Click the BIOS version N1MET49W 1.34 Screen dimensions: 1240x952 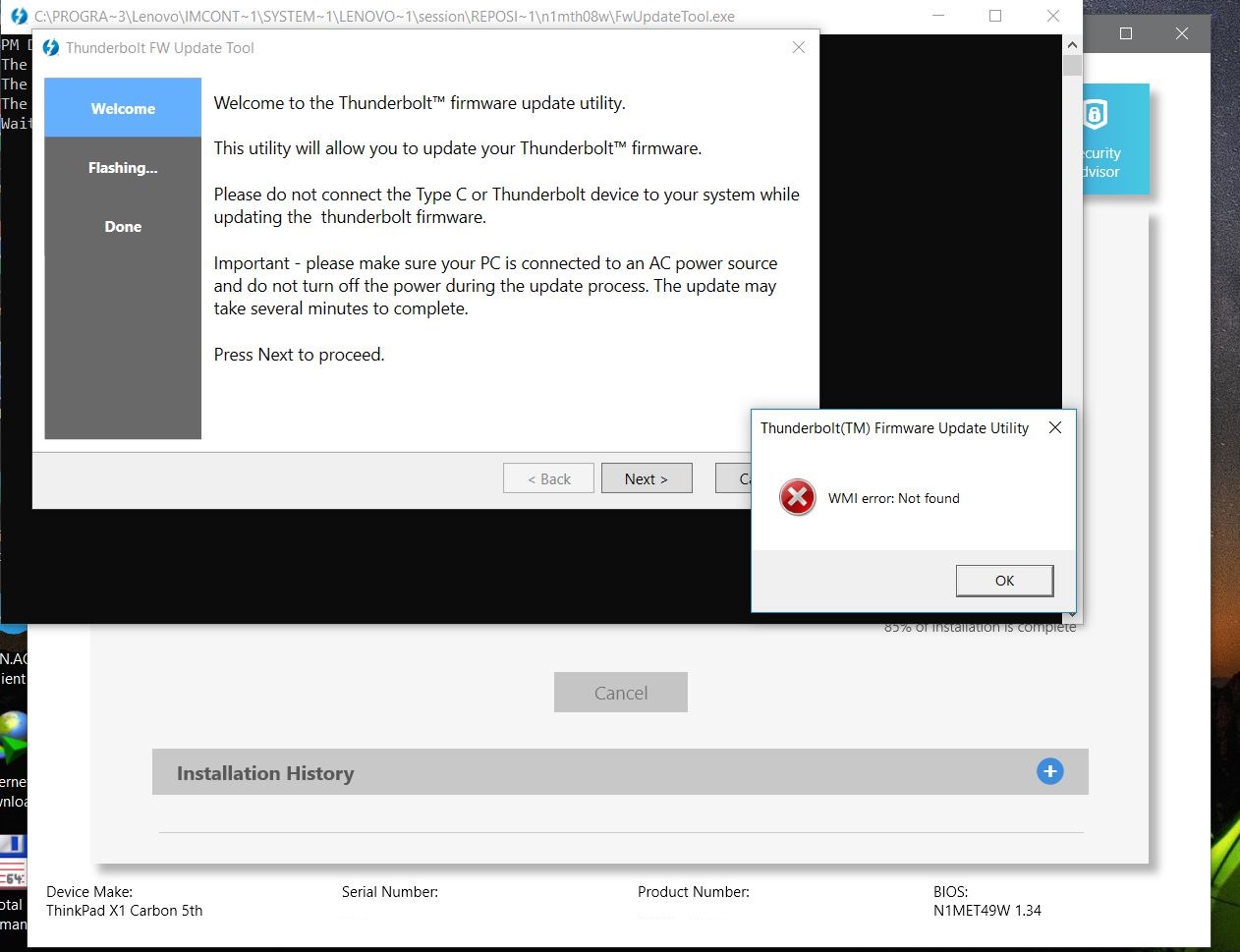987,911
